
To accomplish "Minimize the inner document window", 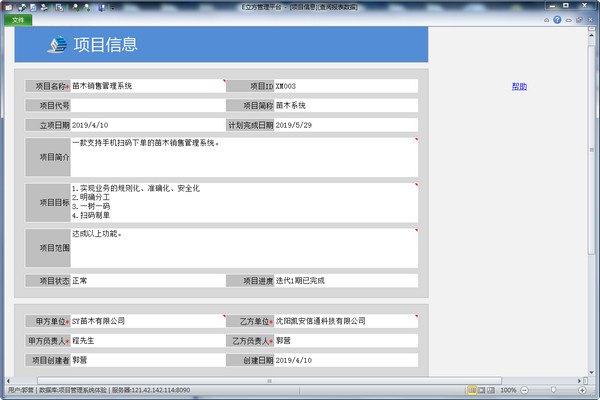I will click(x=569, y=20).
